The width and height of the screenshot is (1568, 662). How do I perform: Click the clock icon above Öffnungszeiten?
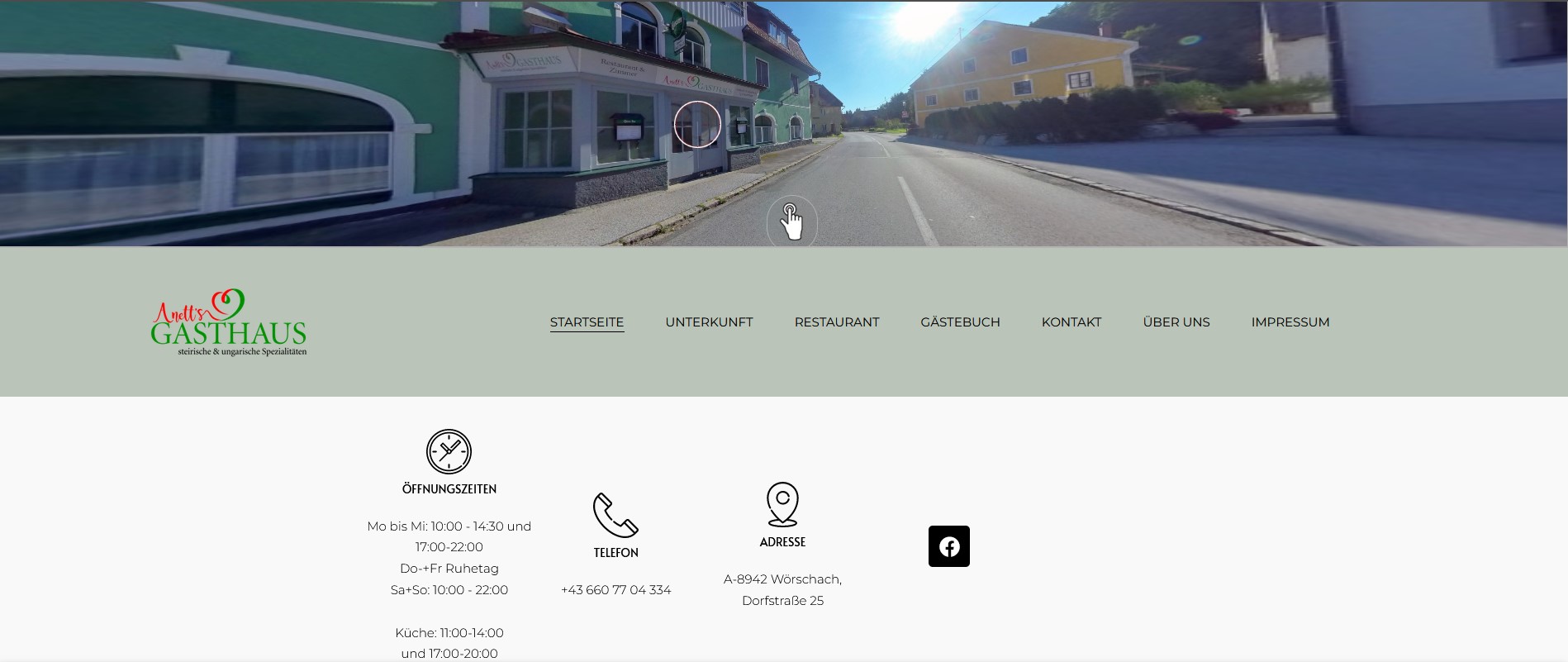pyautogui.click(x=449, y=451)
